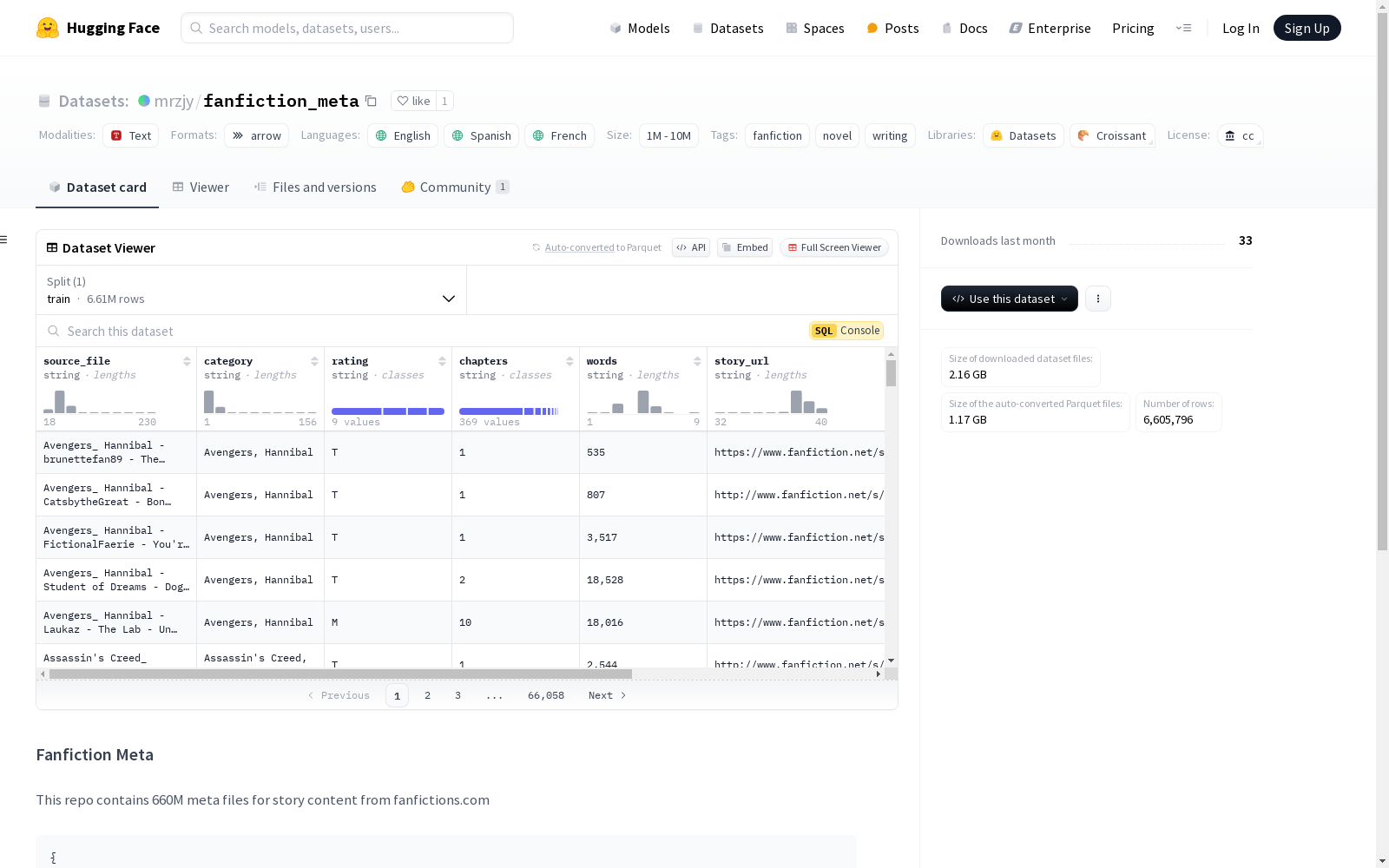Click the novel tag
This screenshot has height=868, width=1389.
837,135
